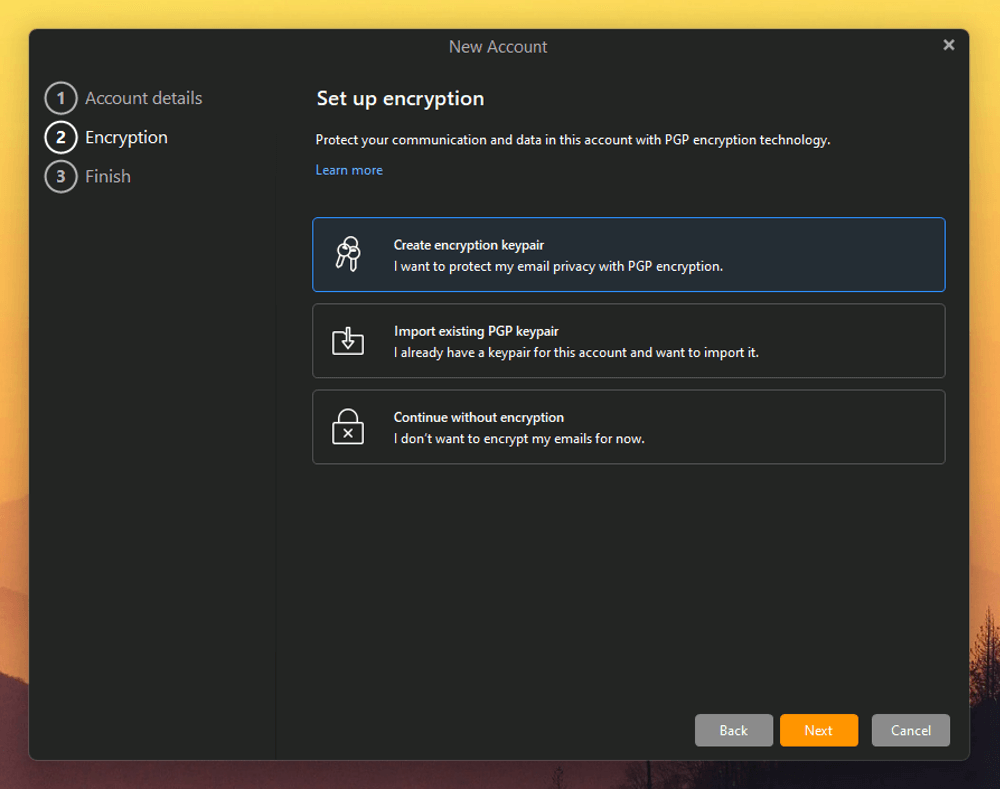The width and height of the screenshot is (1000, 789).
Task: Click the step 1 circle number
Action: pos(61,98)
